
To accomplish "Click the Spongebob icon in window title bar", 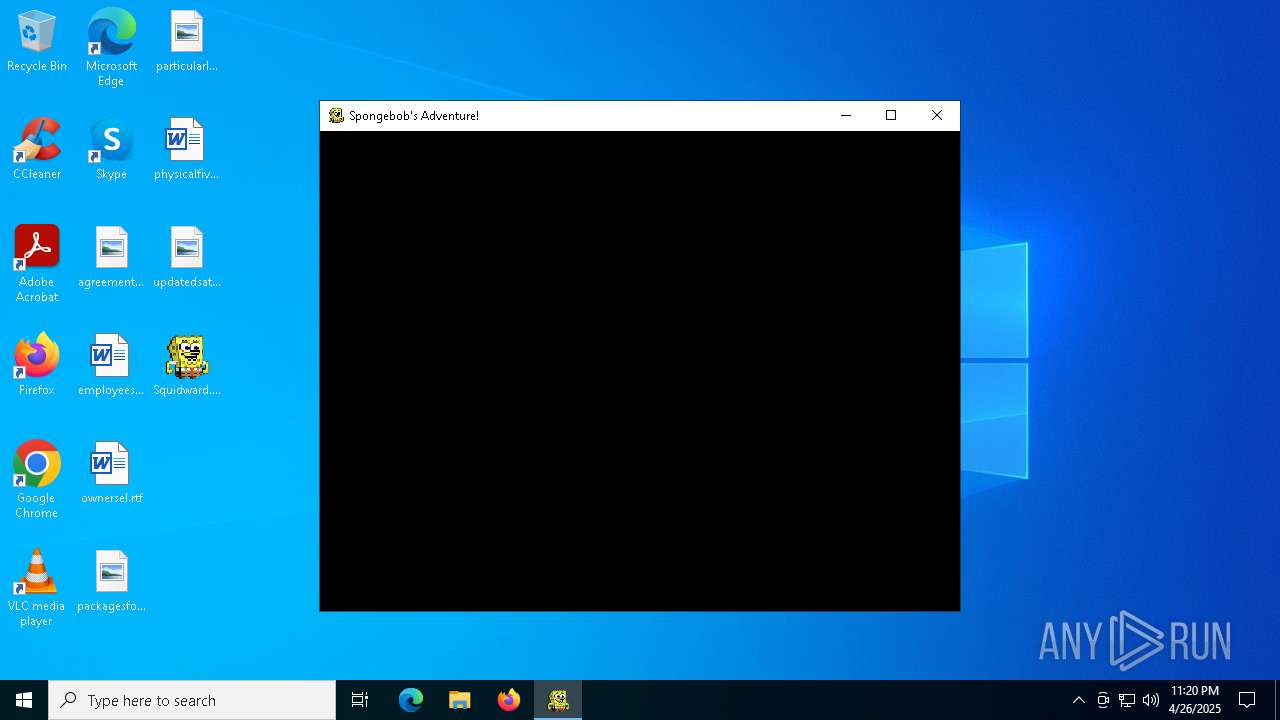I will tap(336, 116).
